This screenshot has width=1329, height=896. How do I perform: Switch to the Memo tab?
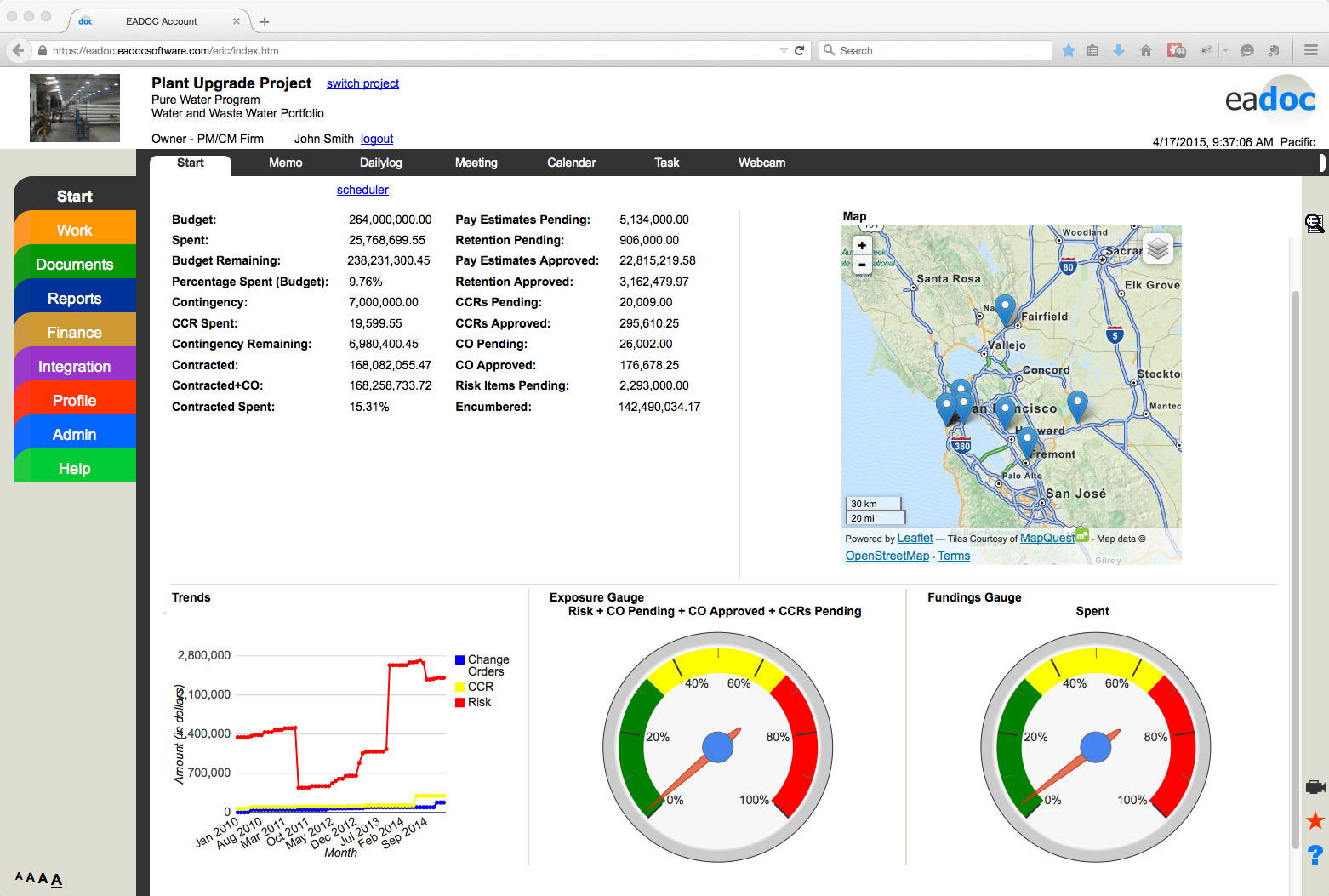286,163
